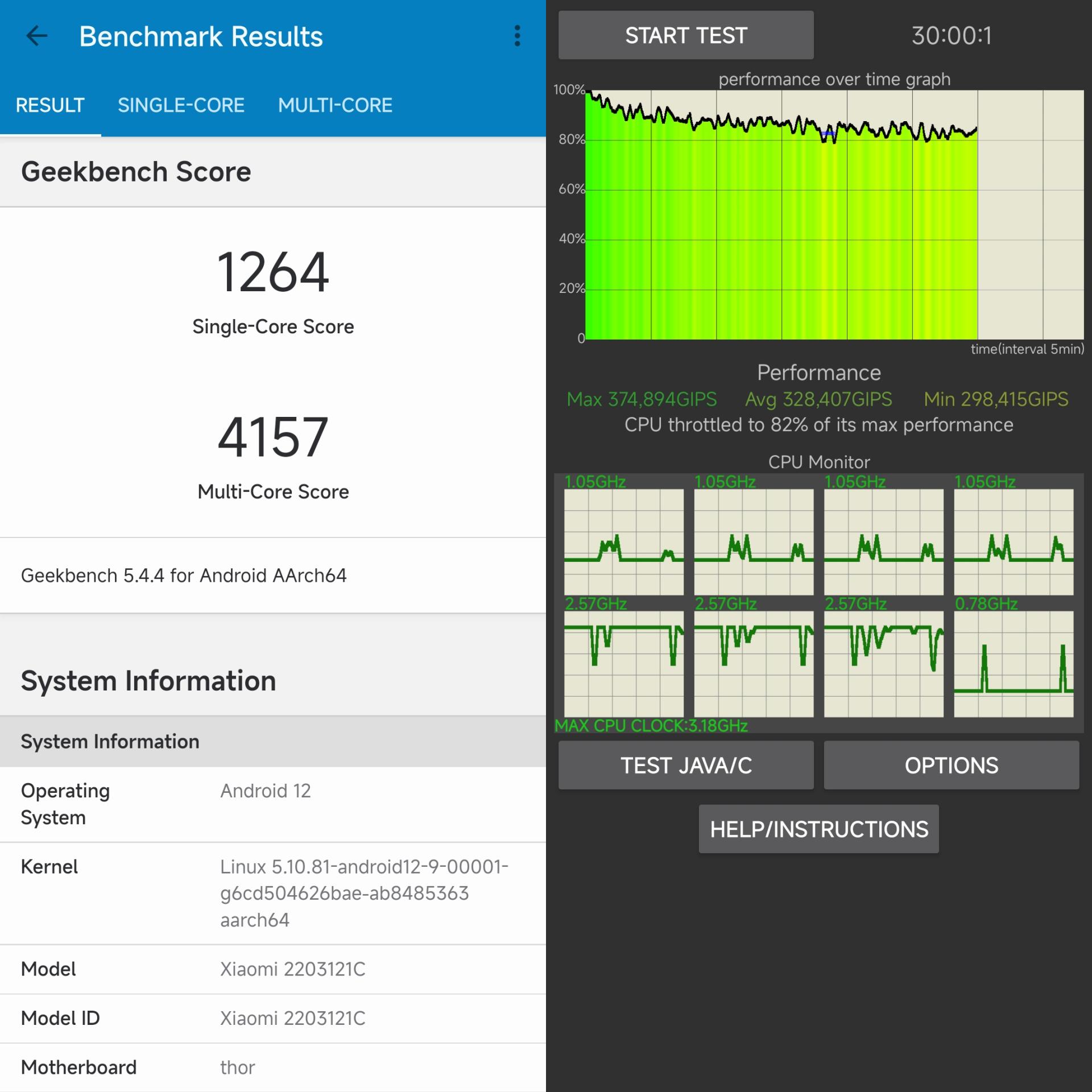This screenshot has height=1092, width=1092.
Task: Tap the back arrow icon
Action: coord(37,36)
